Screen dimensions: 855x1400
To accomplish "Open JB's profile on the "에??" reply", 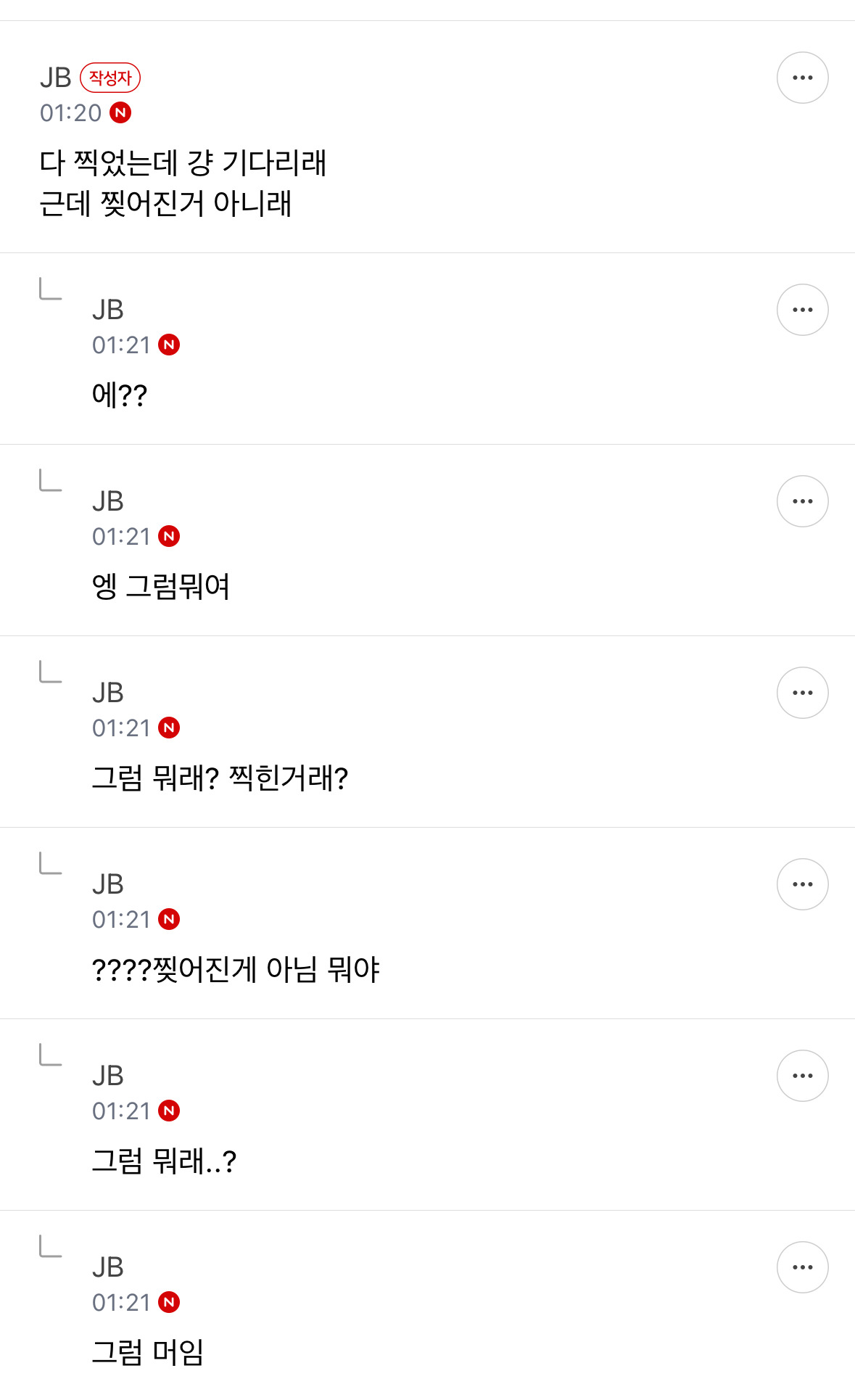I will point(108,310).
